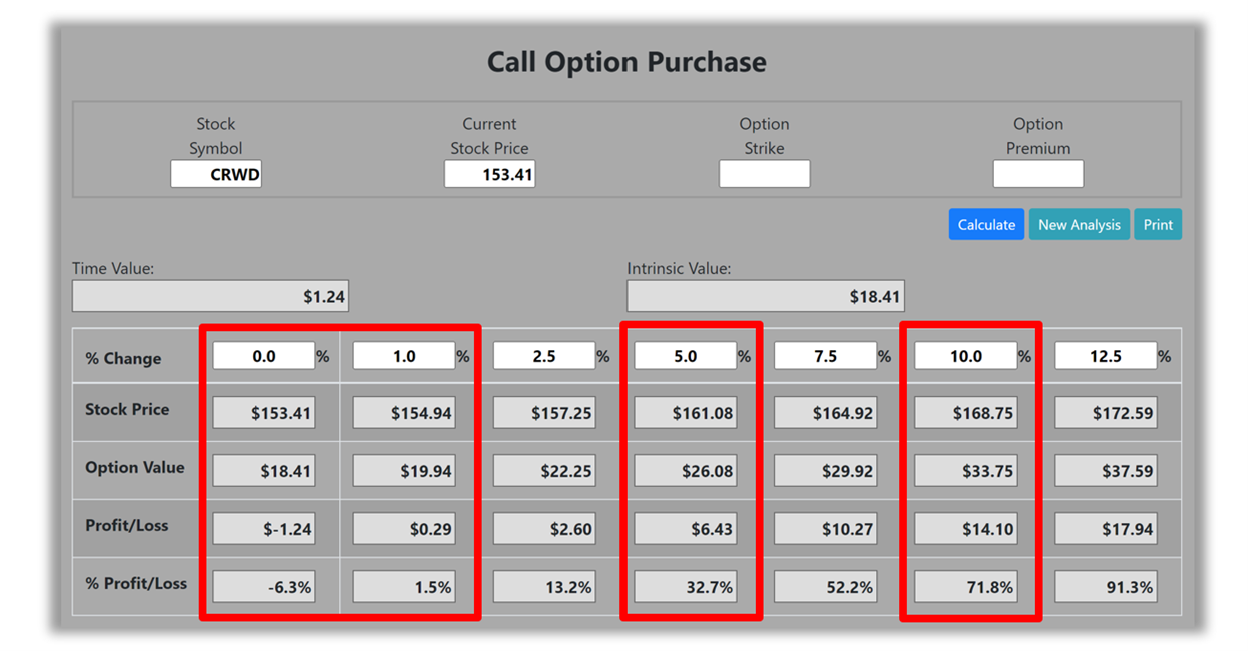Click the $161.08 stock price cell
Viewport: 1248px width, 651px height.
click(686, 413)
